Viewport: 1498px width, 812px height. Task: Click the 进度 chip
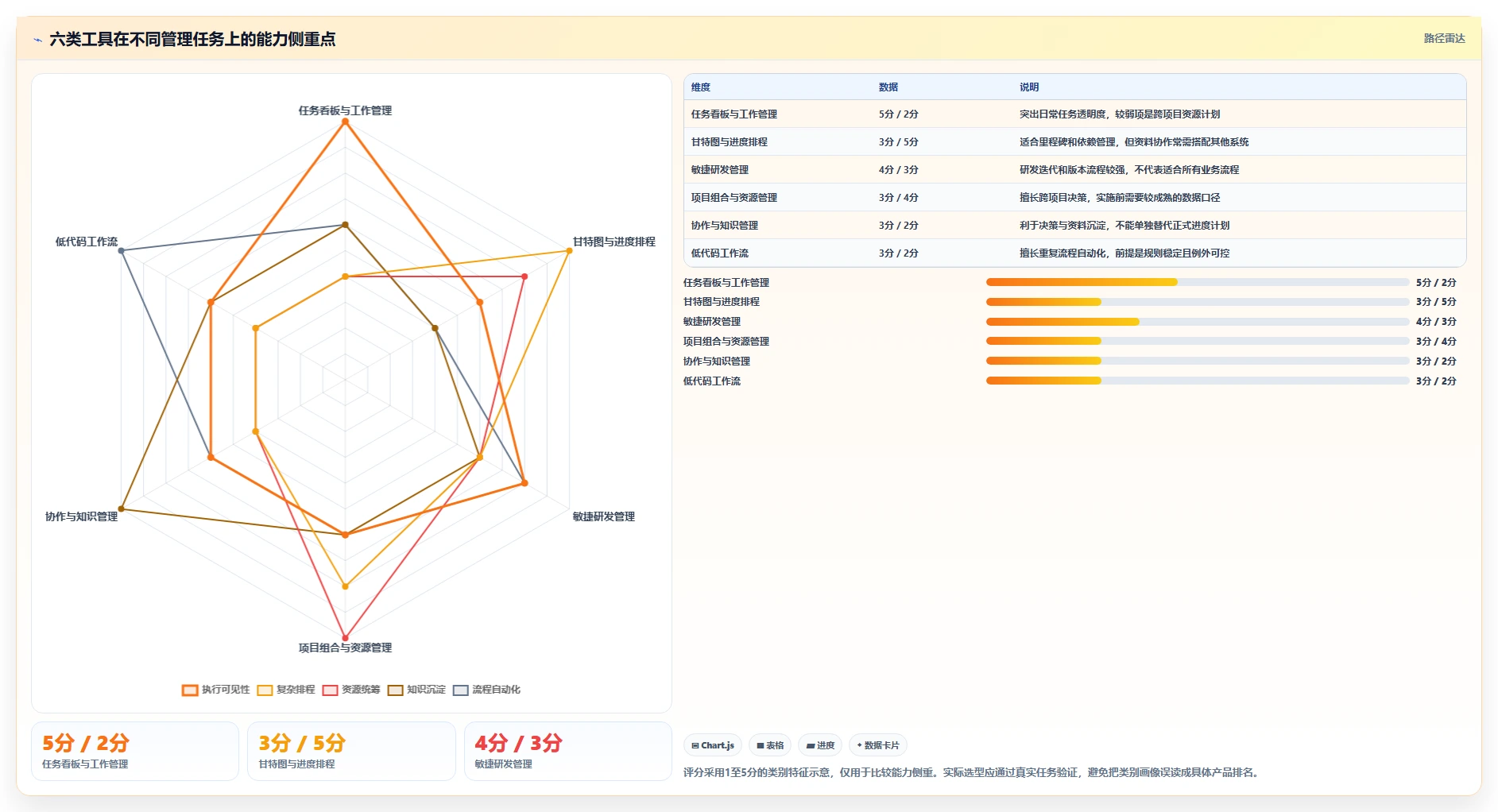click(x=820, y=745)
